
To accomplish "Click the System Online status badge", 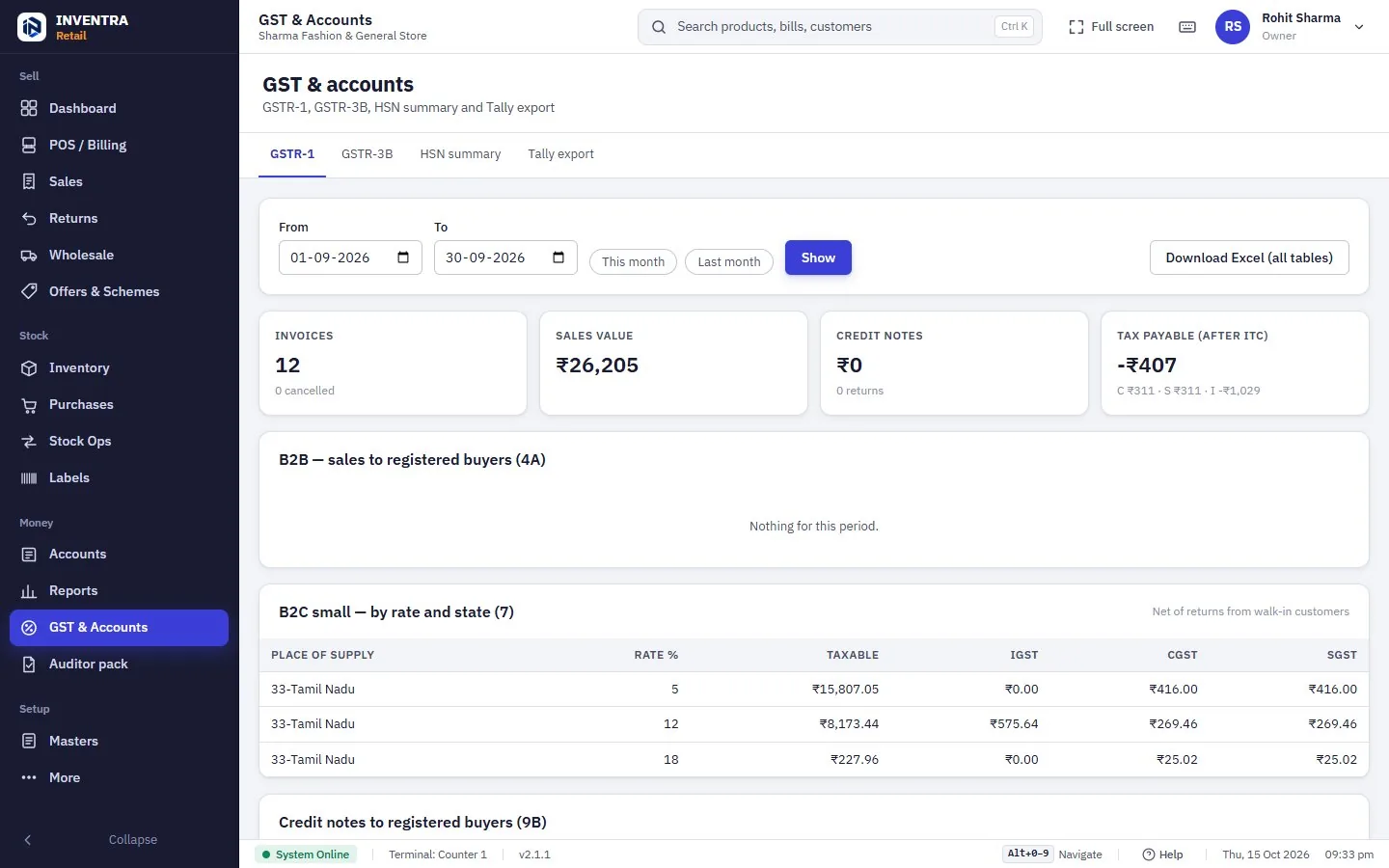I will tap(306, 854).
